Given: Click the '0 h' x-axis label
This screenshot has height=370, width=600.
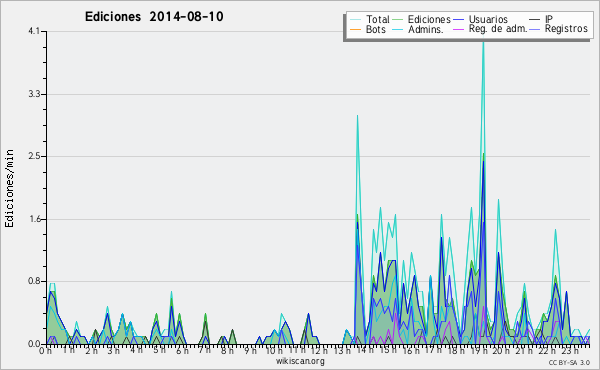Looking at the screenshot, I should [45, 351].
